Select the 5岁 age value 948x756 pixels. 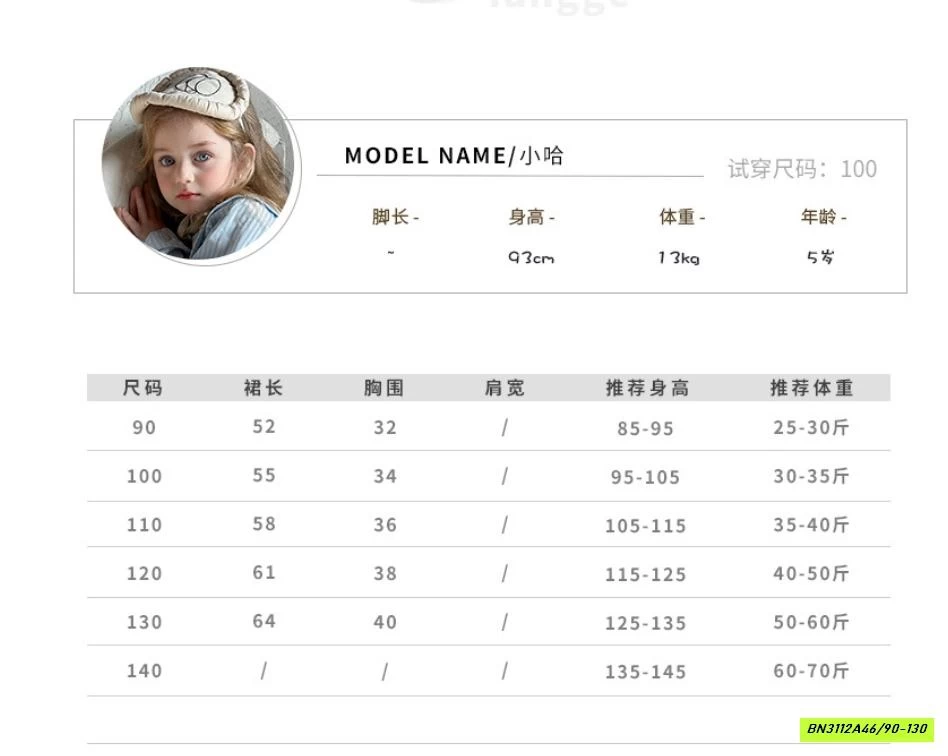820,258
